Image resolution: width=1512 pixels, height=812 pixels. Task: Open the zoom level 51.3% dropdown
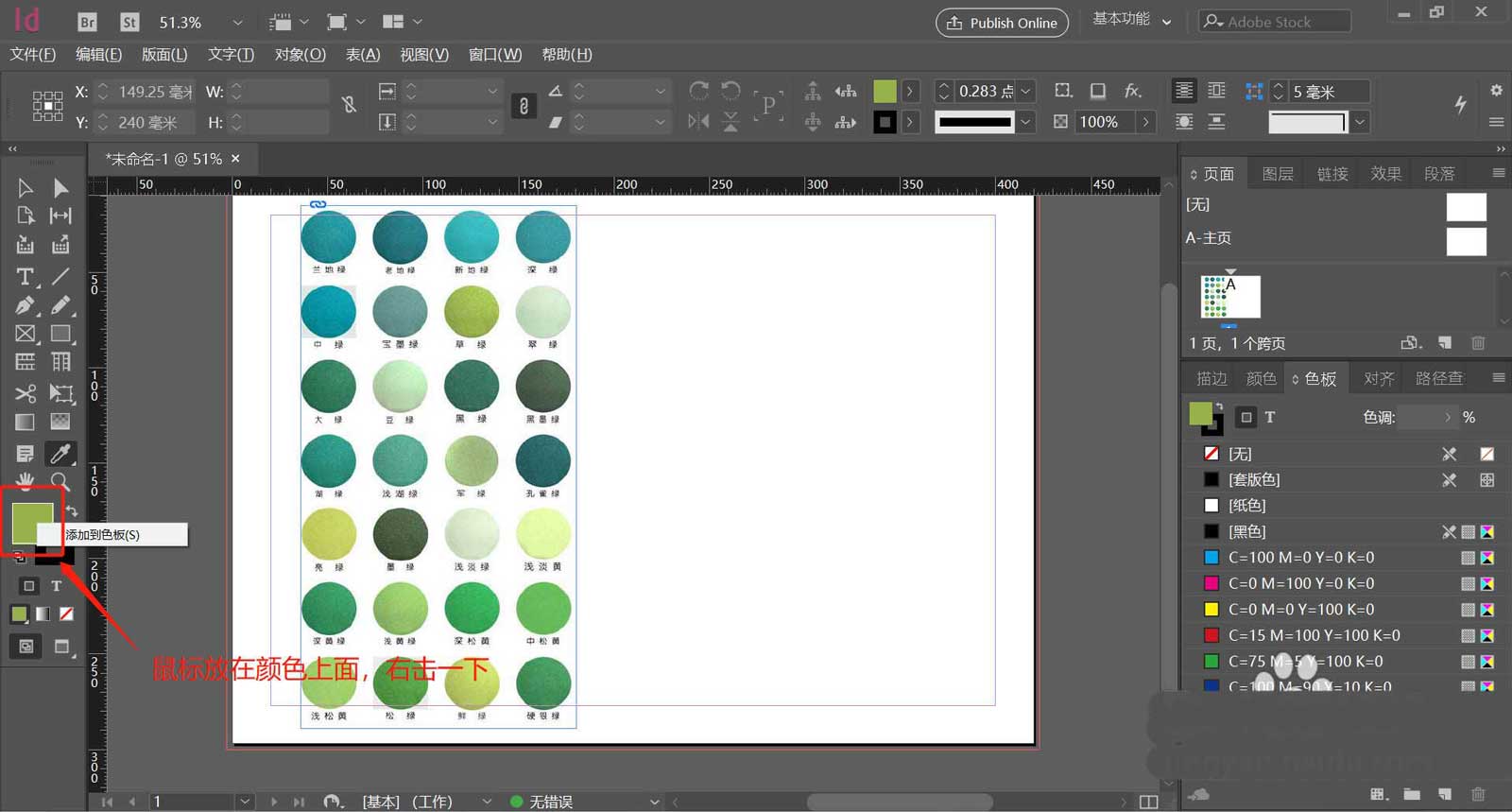coord(238,22)
